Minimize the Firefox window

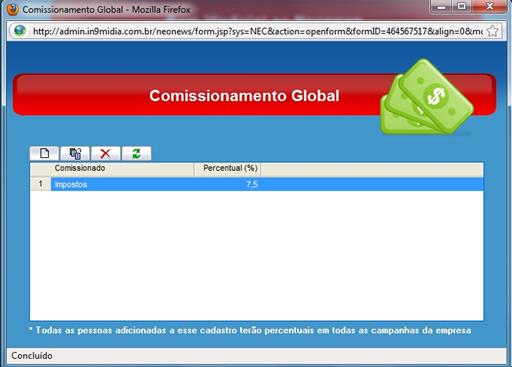(442, 6)
